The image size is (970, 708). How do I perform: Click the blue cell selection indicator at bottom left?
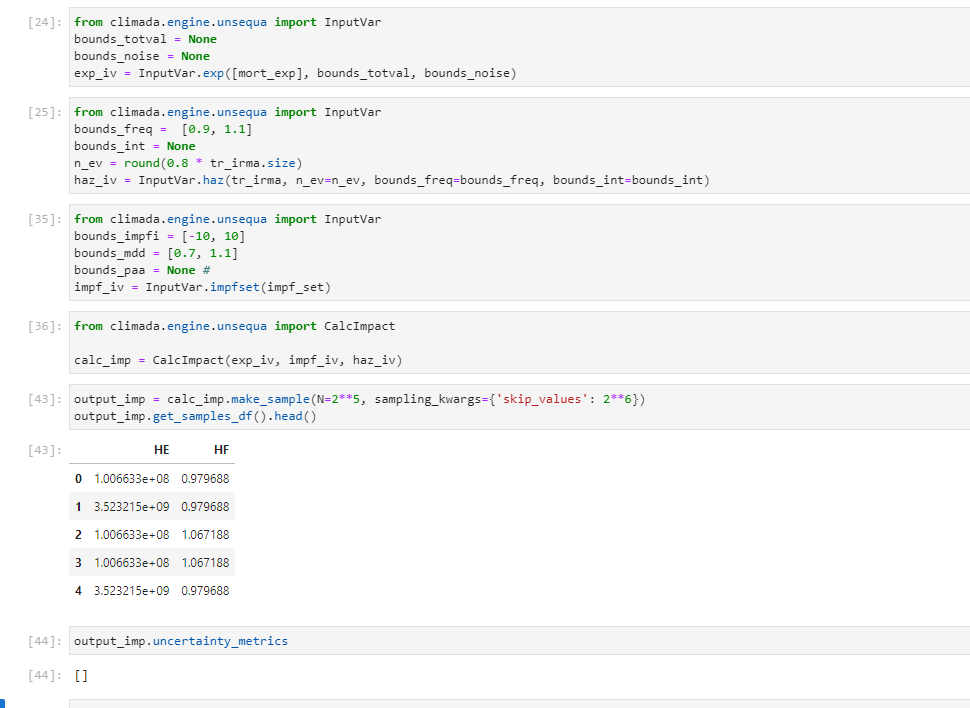pos(5,705)
